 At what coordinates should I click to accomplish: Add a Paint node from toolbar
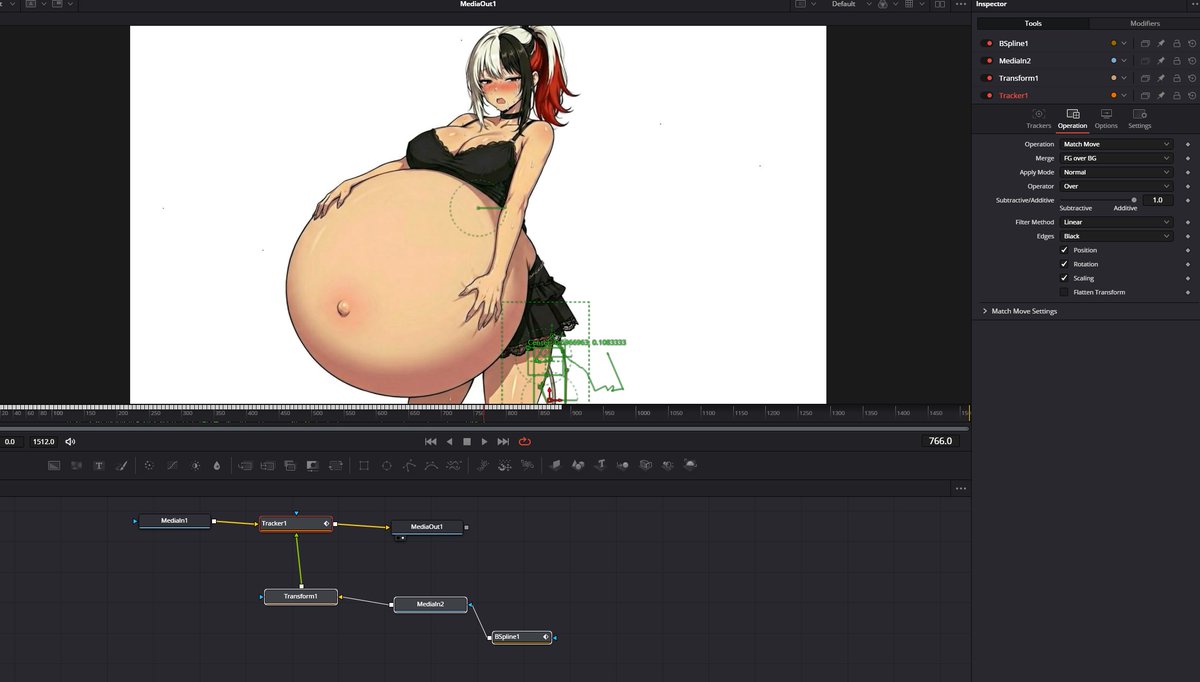coord(121,465)
